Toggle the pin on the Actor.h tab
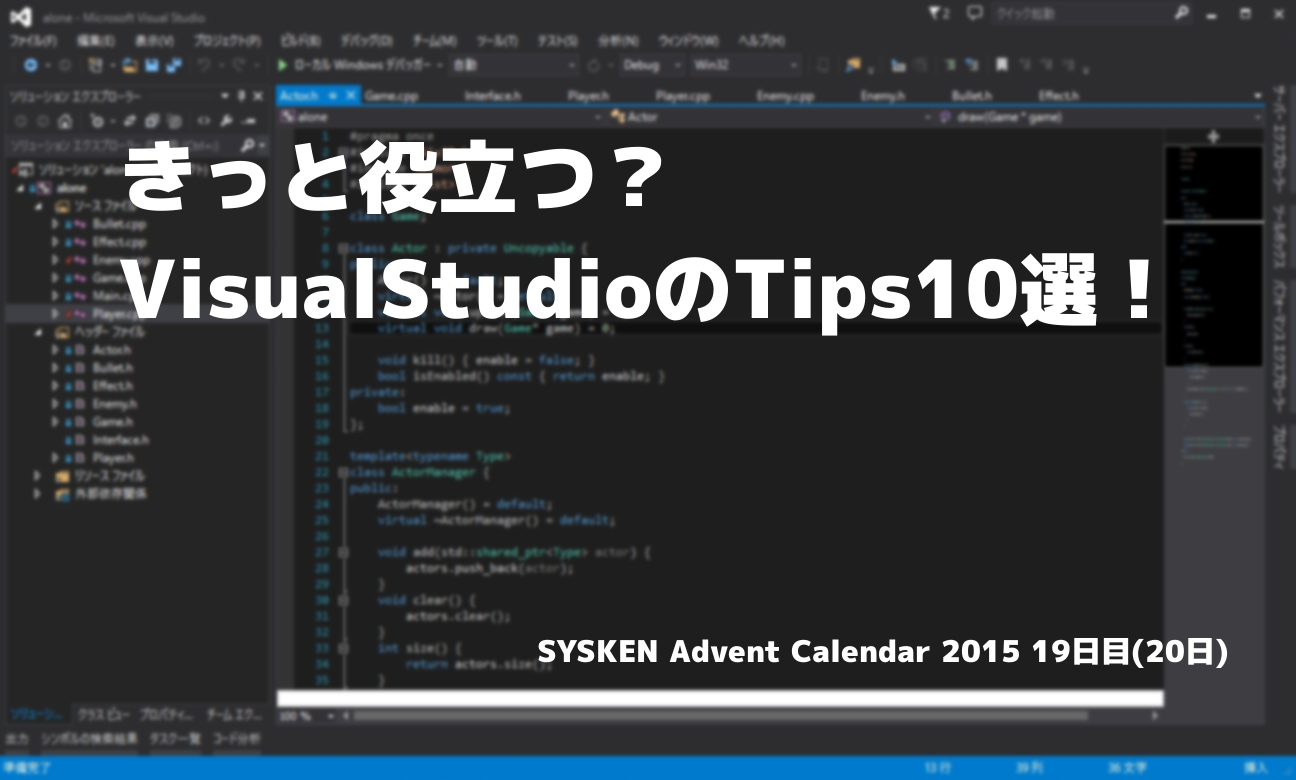 [331, 95]
